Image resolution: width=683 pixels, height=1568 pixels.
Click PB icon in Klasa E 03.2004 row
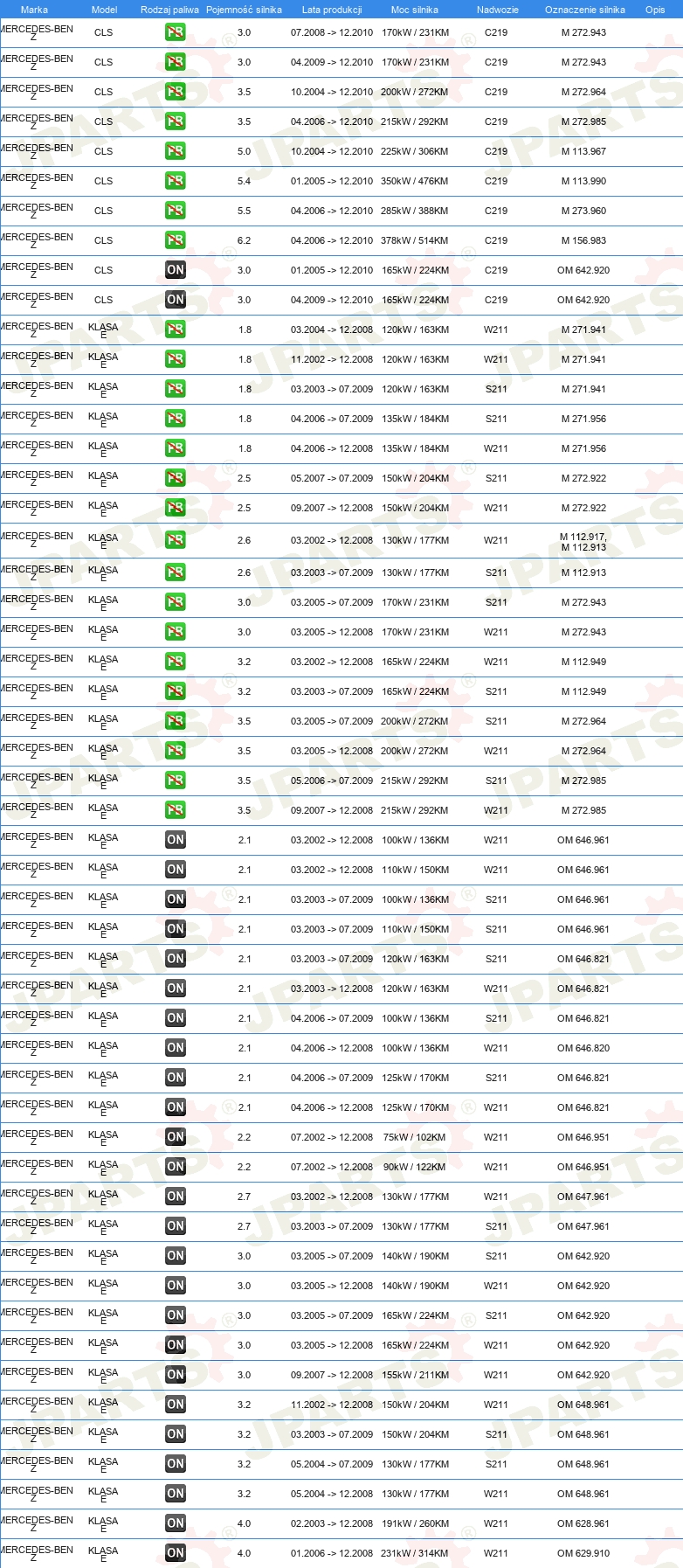(175, 330)
